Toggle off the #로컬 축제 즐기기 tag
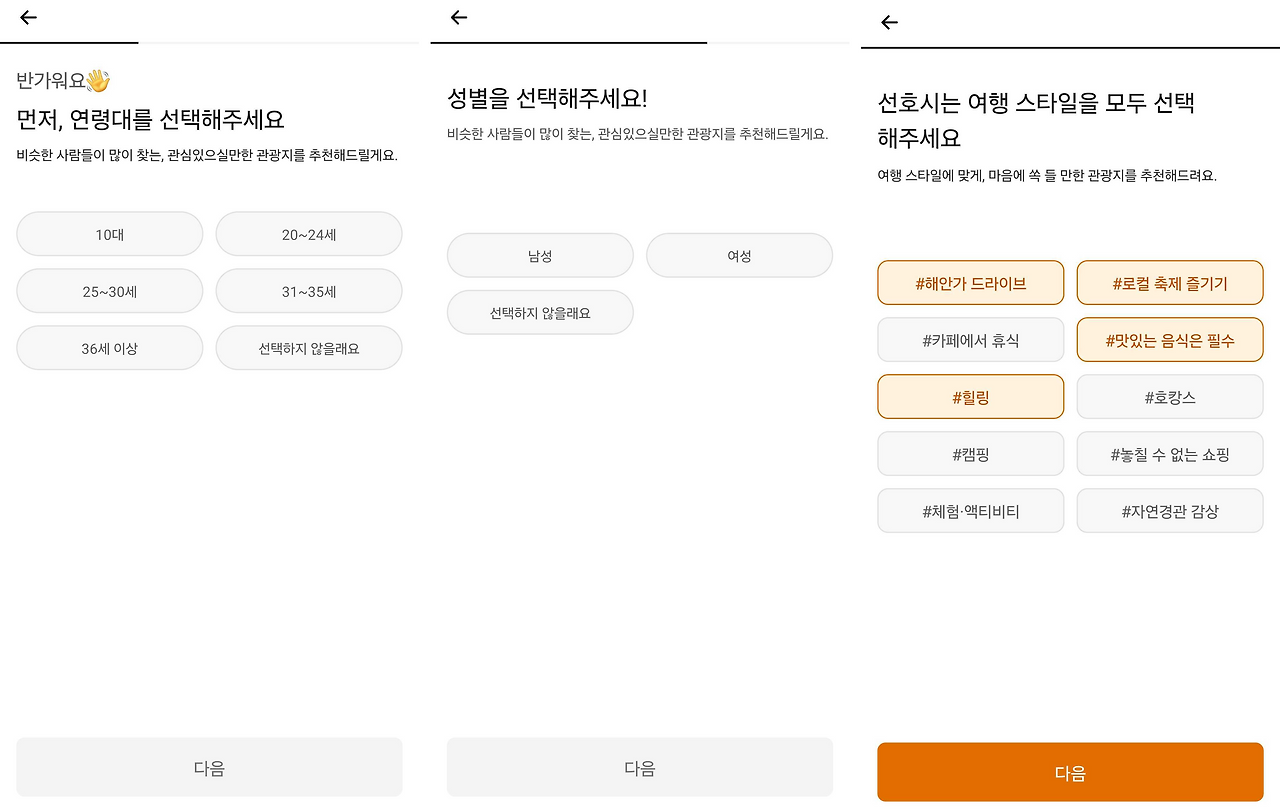Screen dimensions: 1280x810 point(1170,283)
